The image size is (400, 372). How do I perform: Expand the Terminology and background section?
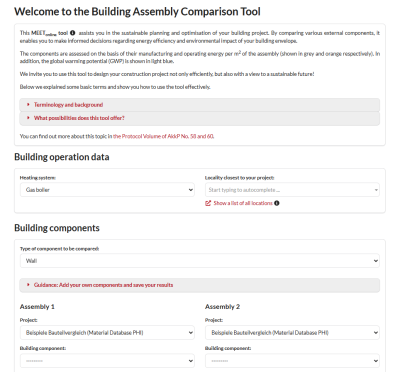[200, 105]
